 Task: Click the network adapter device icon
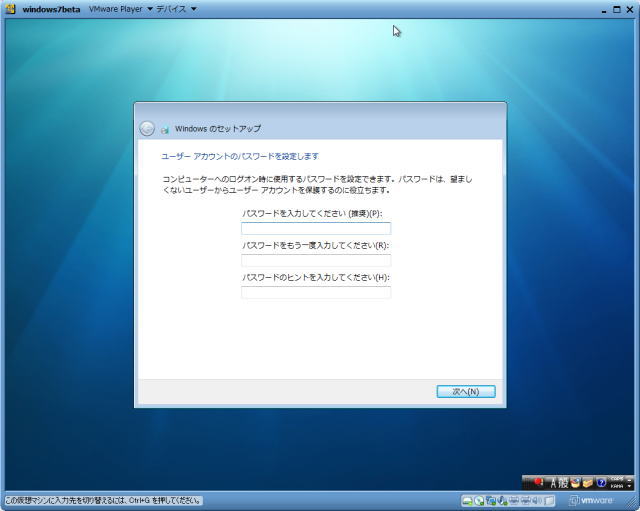(x=491, y=501)
